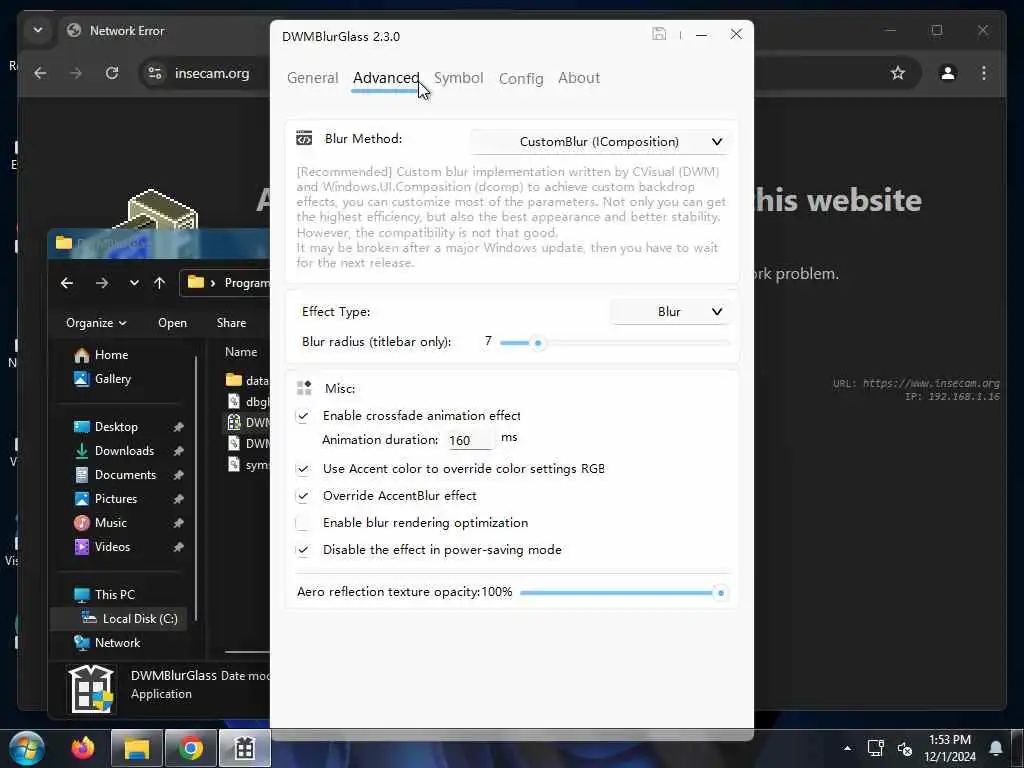Open Videos in Explorer sidebar
Viewport: 1024px width, 768px height.
(x=102, y=547)
